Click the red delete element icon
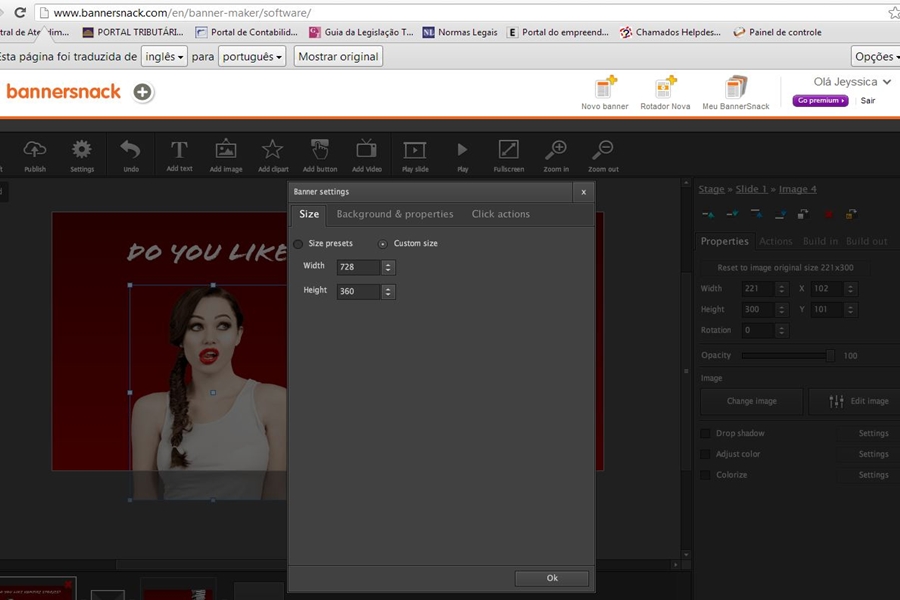This screenshot has width=900, height=600. coord(828,214)
